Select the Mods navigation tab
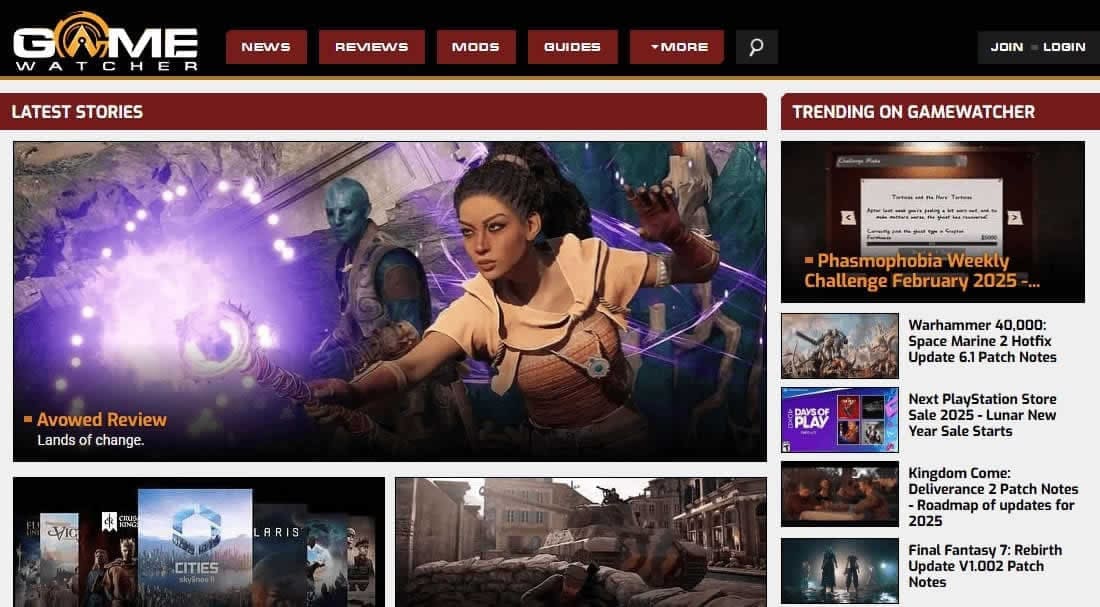This screenshot has width=1100, height=607. pyautogui.click(x=475, y=47)
